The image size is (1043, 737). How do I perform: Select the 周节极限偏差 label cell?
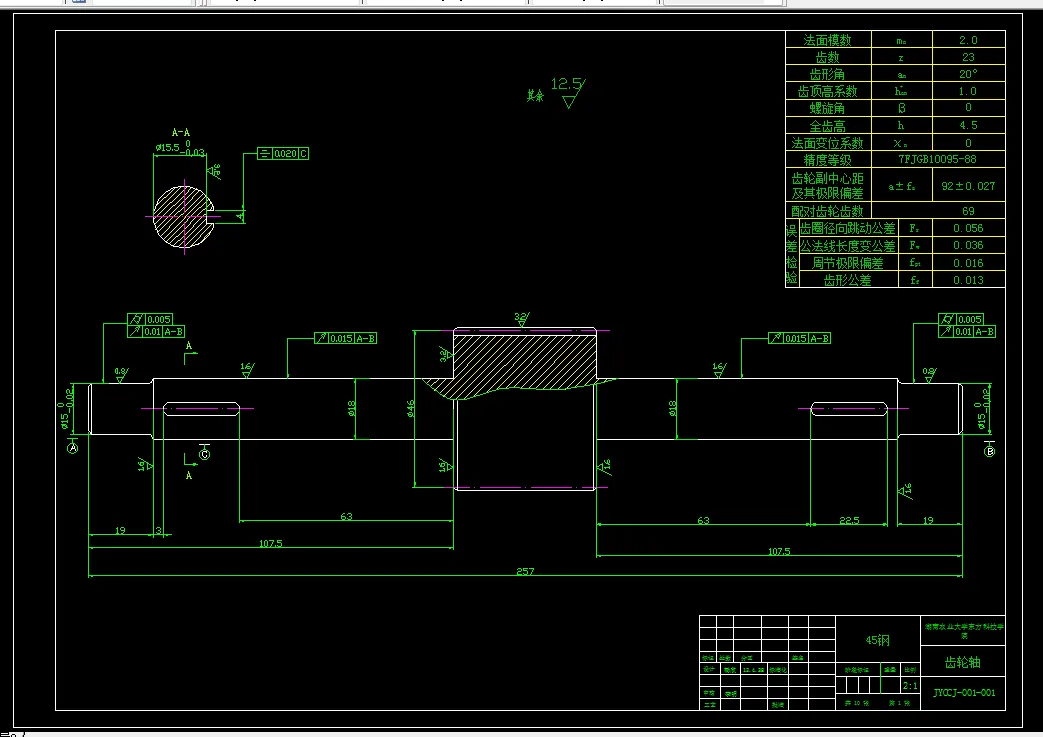(x=848, y=263)
